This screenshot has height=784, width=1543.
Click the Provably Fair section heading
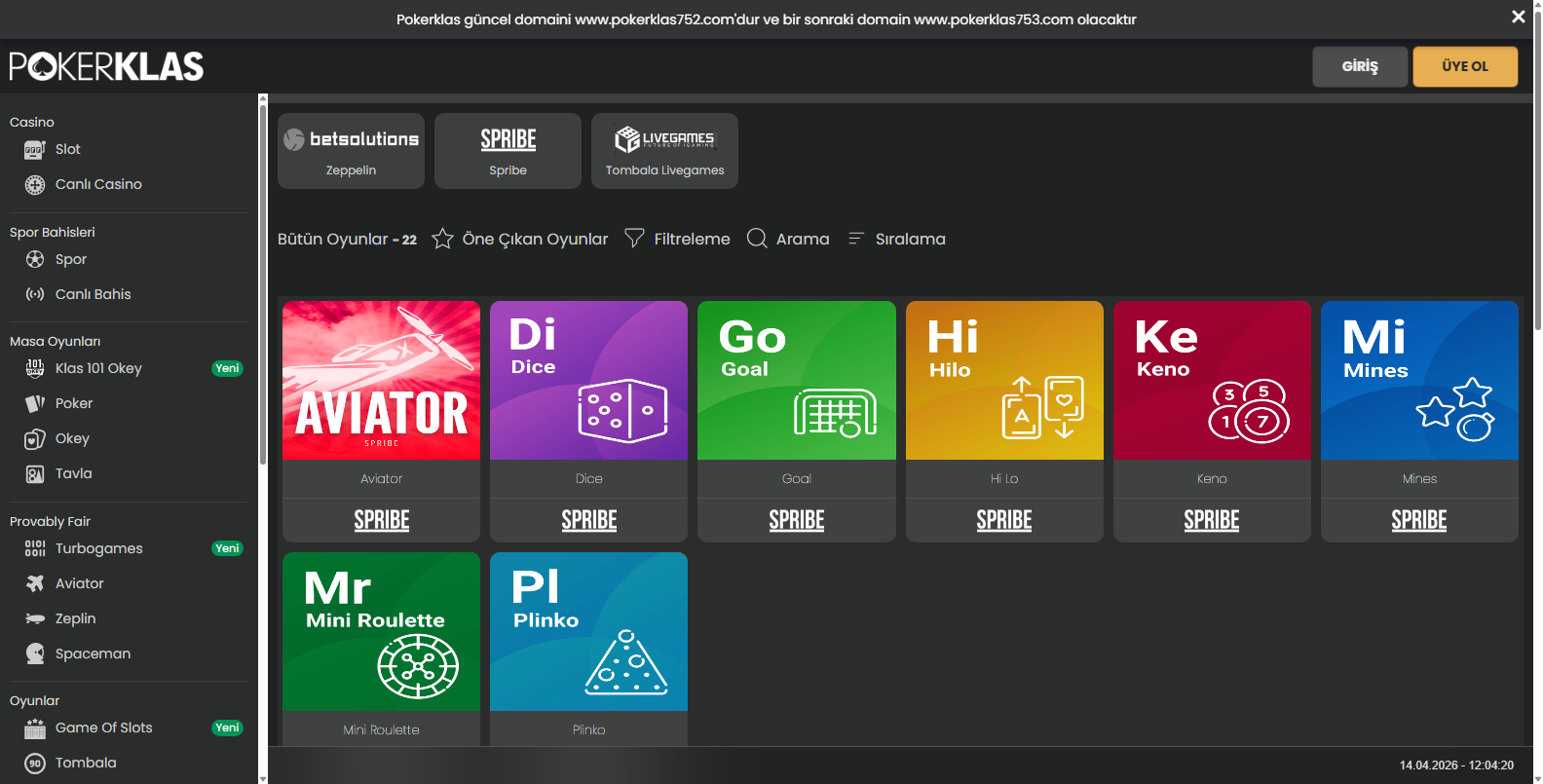(x=50, y=521)
